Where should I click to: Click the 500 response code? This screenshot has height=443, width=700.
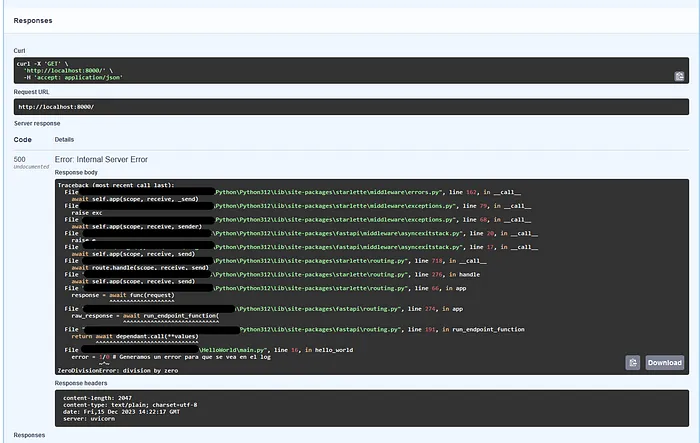click(20, 159)
